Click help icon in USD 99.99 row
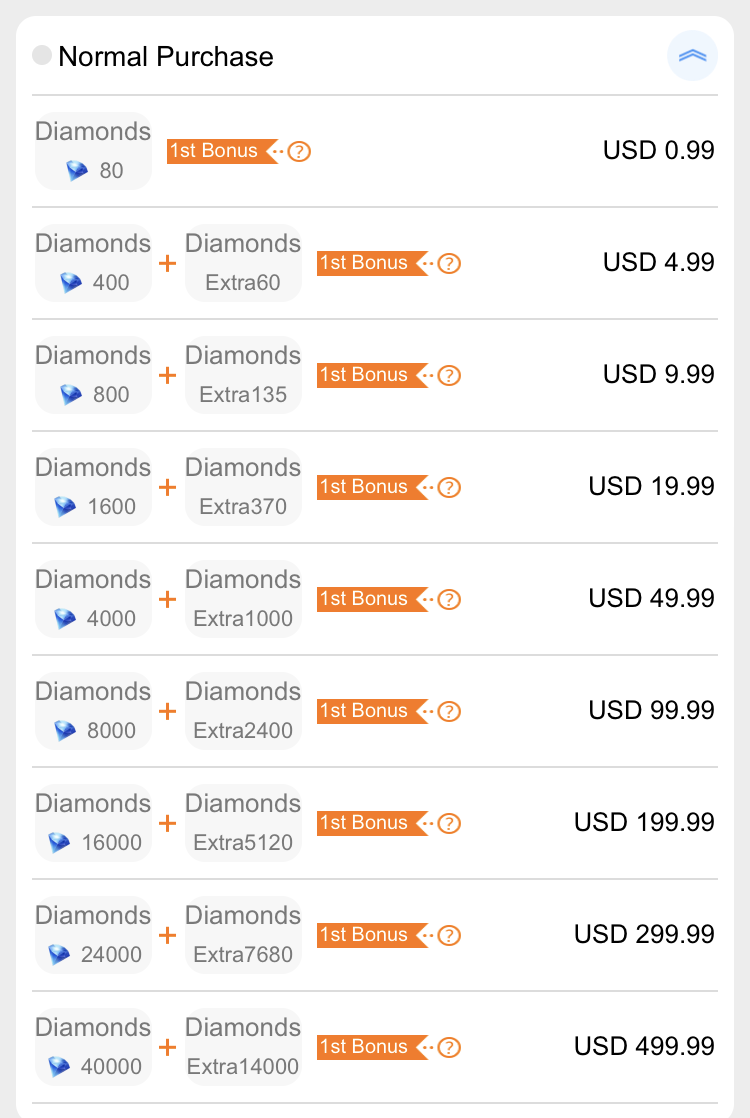The height and width of the screenshot is (1118, 750). 448,711
